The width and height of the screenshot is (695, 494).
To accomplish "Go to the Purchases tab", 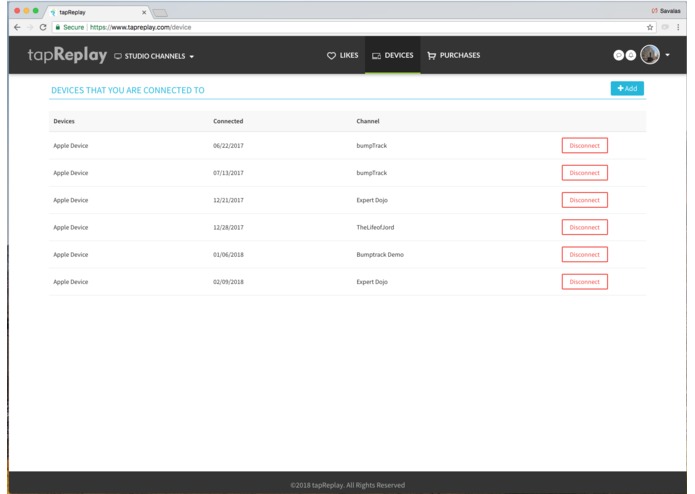I will (454, 55).
